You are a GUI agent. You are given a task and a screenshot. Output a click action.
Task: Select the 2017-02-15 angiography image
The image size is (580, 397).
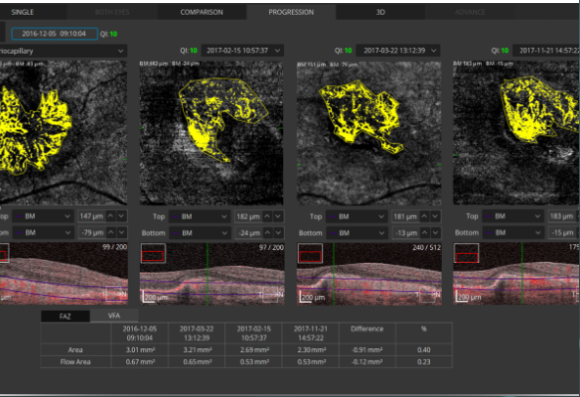(212, 133)
